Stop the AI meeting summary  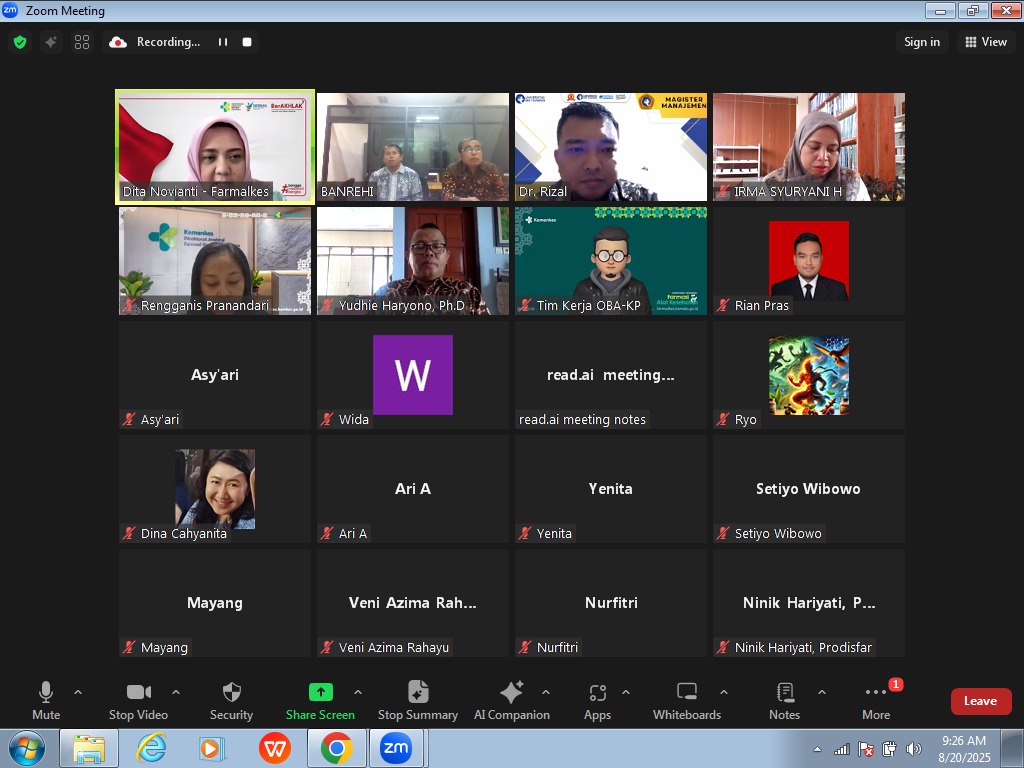pos(417,700)
